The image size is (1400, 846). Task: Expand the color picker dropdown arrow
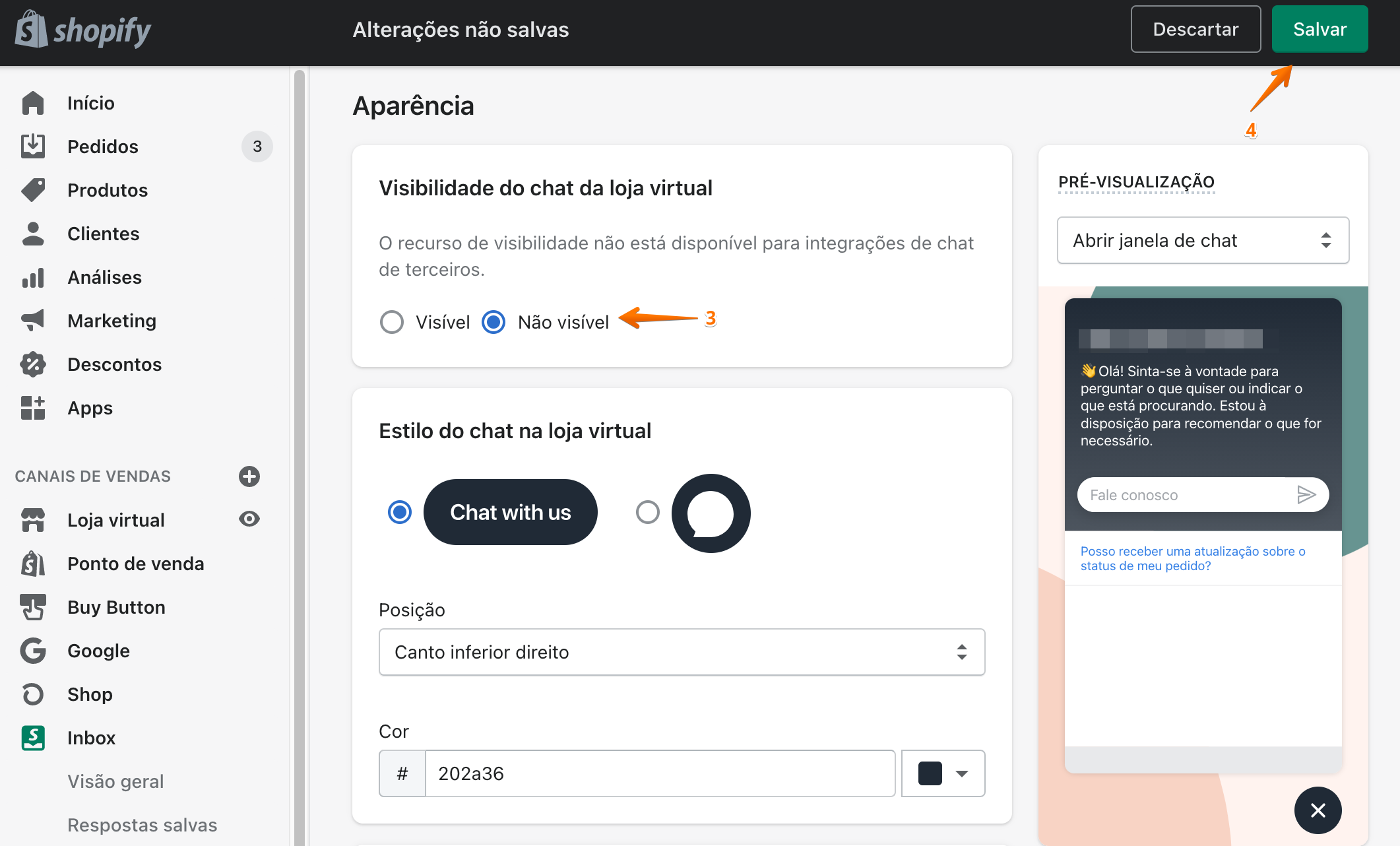(x=961, y=773)
